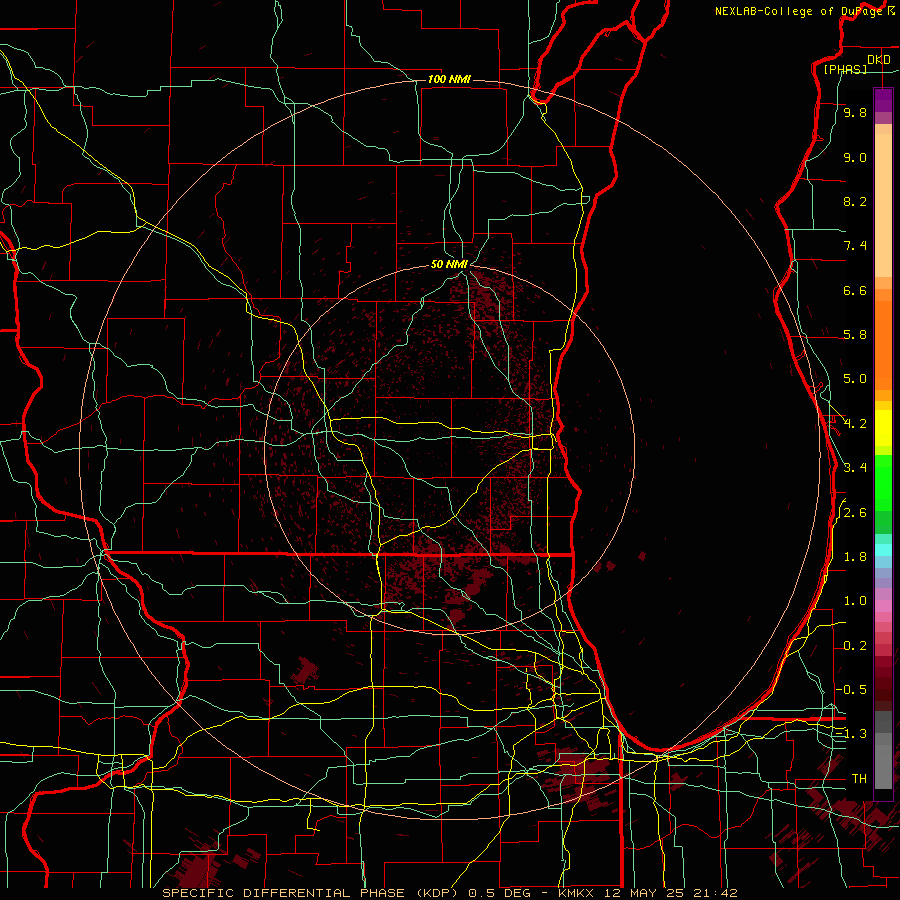
Task: Pick the light peach band of color bar
Action: pos(883,205)
